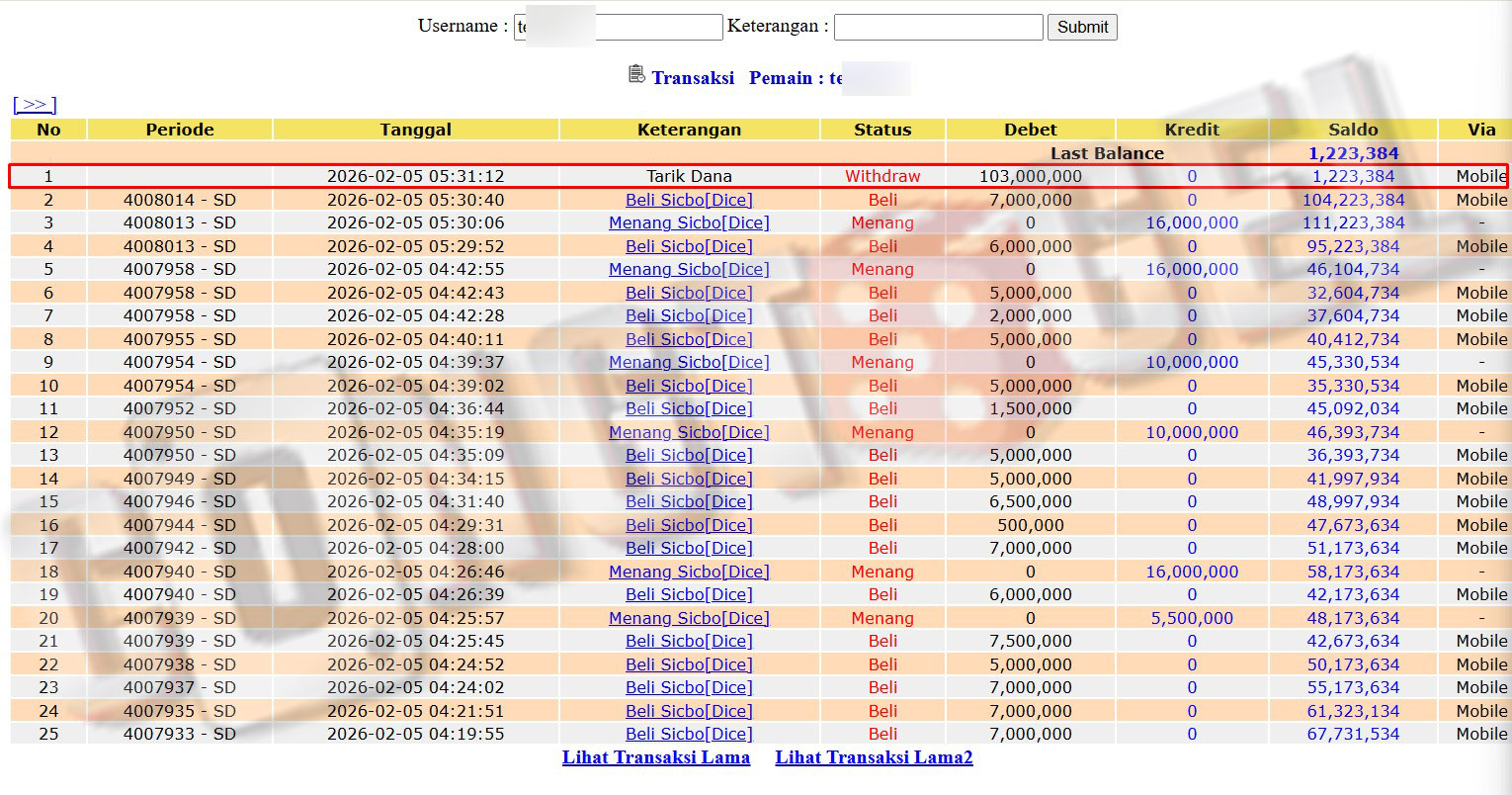Click the Withdraw status in row 1
Viewport: 1512px width, 795px height.
882,176
